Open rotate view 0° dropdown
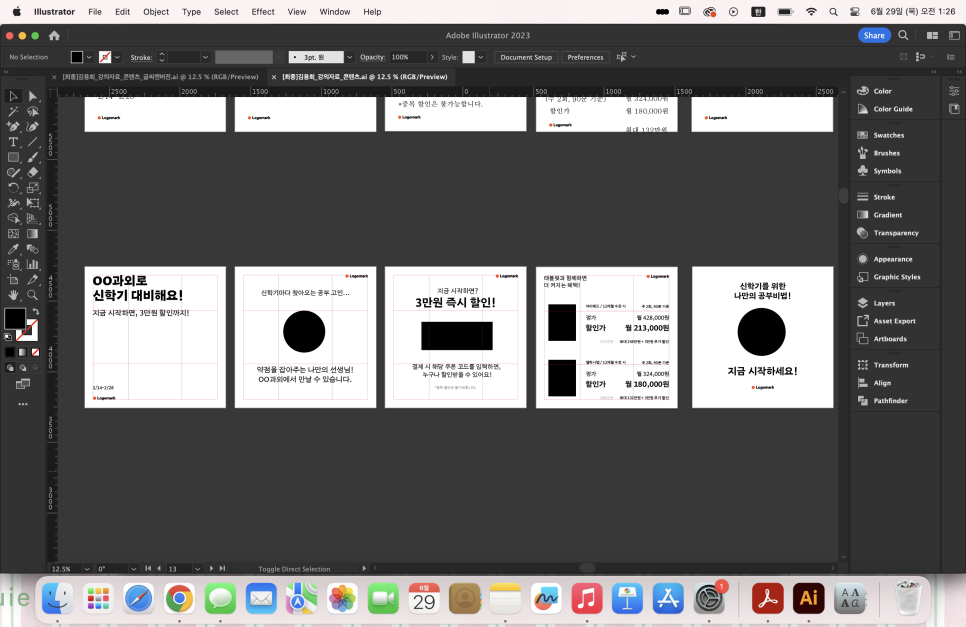 [133, 569]
